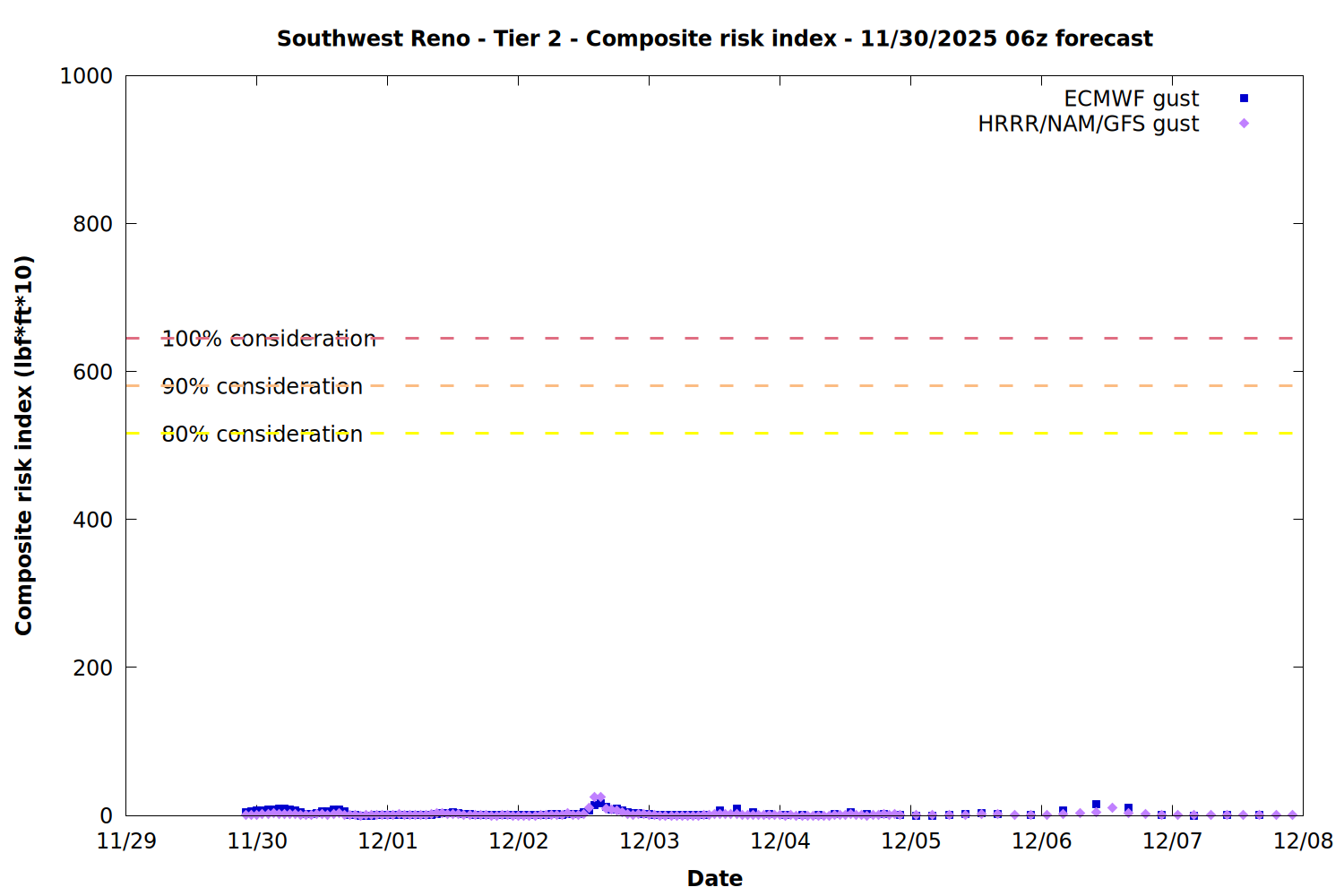Select the 12/03 date tick label
The width and height of the screenshot is (1344, 896).
(x=650, y=841)
